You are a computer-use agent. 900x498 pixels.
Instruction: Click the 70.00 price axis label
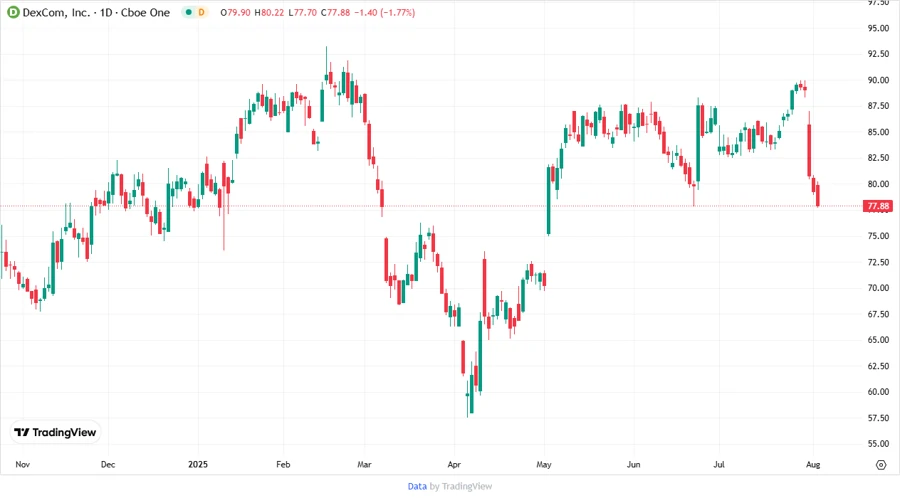pos(878,288)
